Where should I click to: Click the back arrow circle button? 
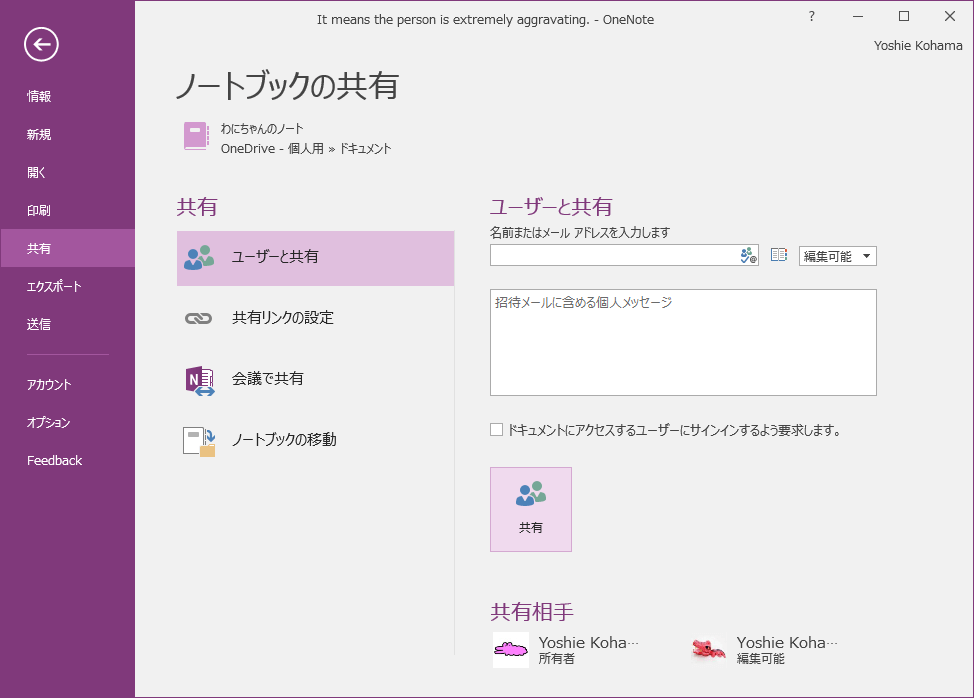tap(42, 45)
